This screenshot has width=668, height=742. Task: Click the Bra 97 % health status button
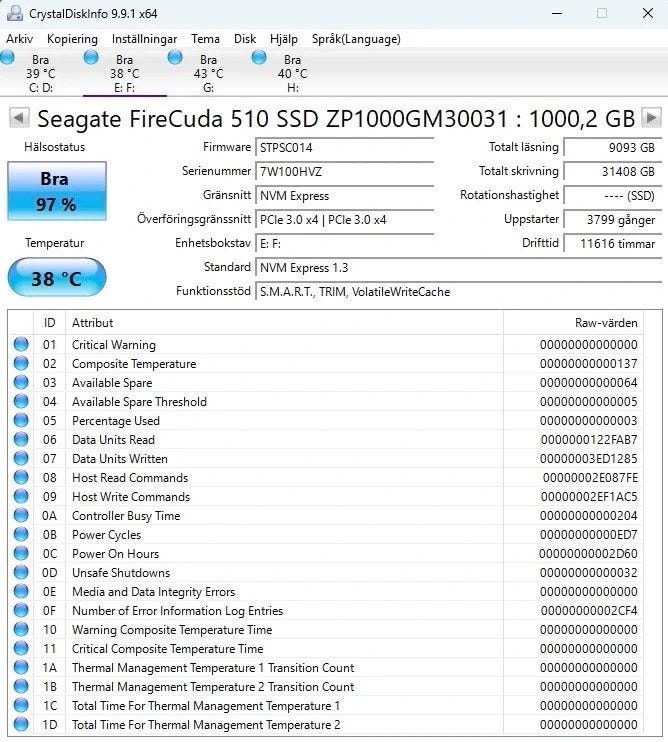click(x=57, y=191)
